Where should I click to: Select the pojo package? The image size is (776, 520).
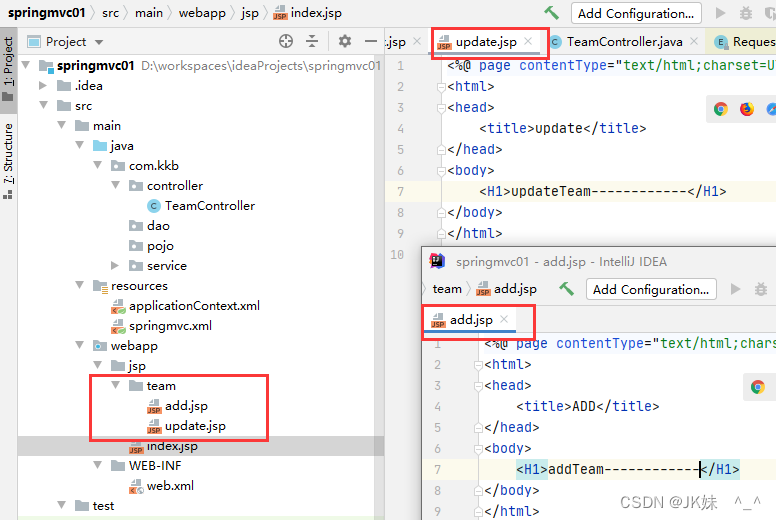pyautogui.click(x=151, y=246)
